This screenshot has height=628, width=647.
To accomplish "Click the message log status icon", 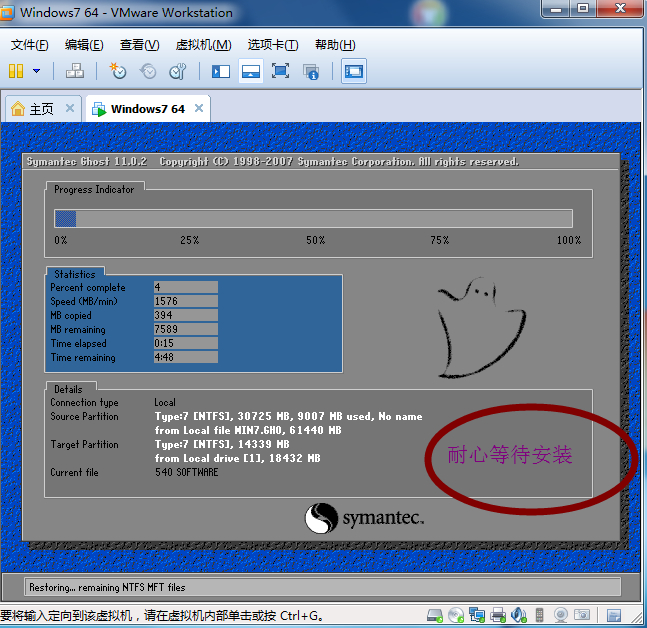I will pos(614,615).
